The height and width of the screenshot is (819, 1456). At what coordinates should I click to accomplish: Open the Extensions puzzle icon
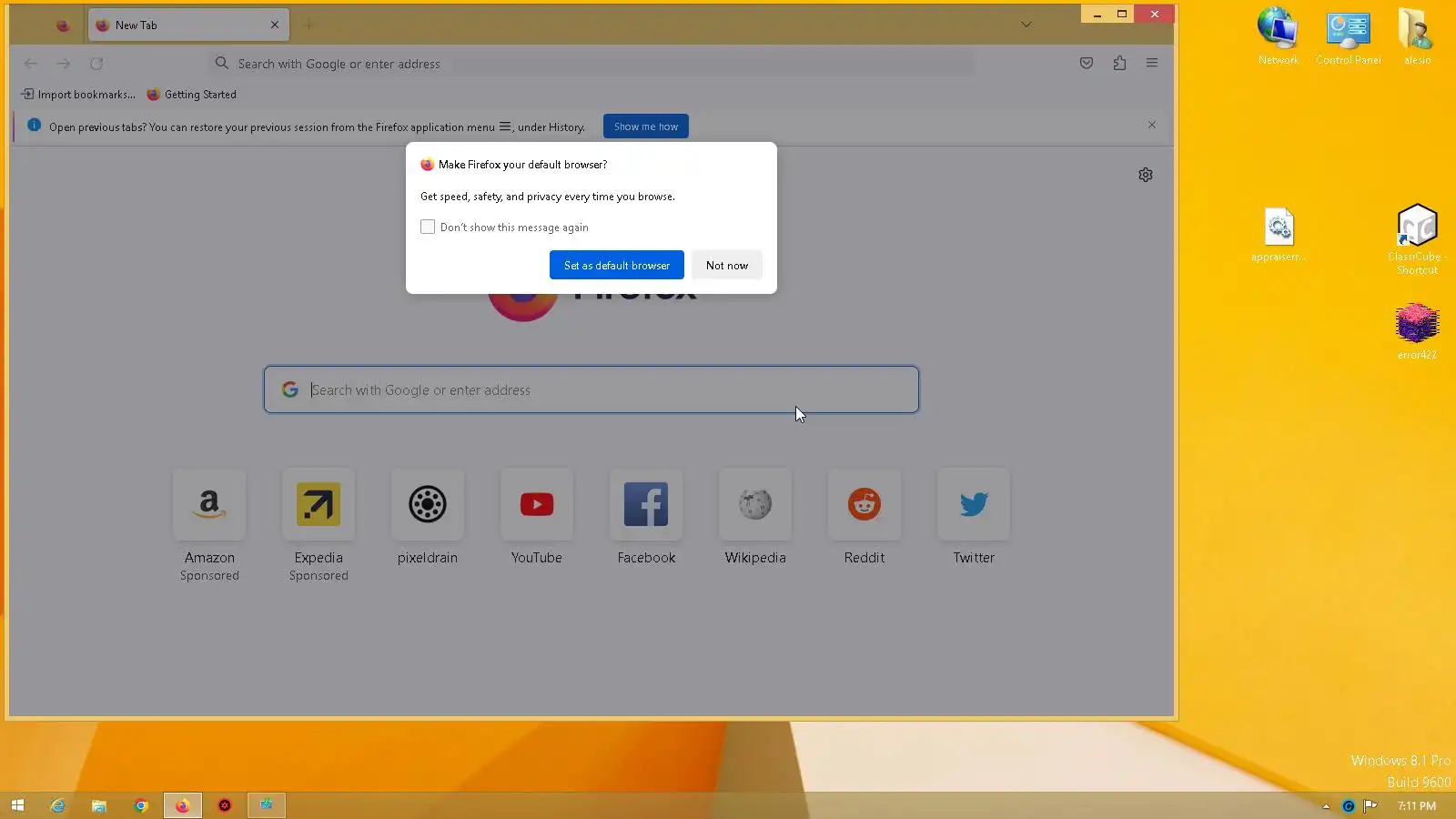pos(1119,64)
